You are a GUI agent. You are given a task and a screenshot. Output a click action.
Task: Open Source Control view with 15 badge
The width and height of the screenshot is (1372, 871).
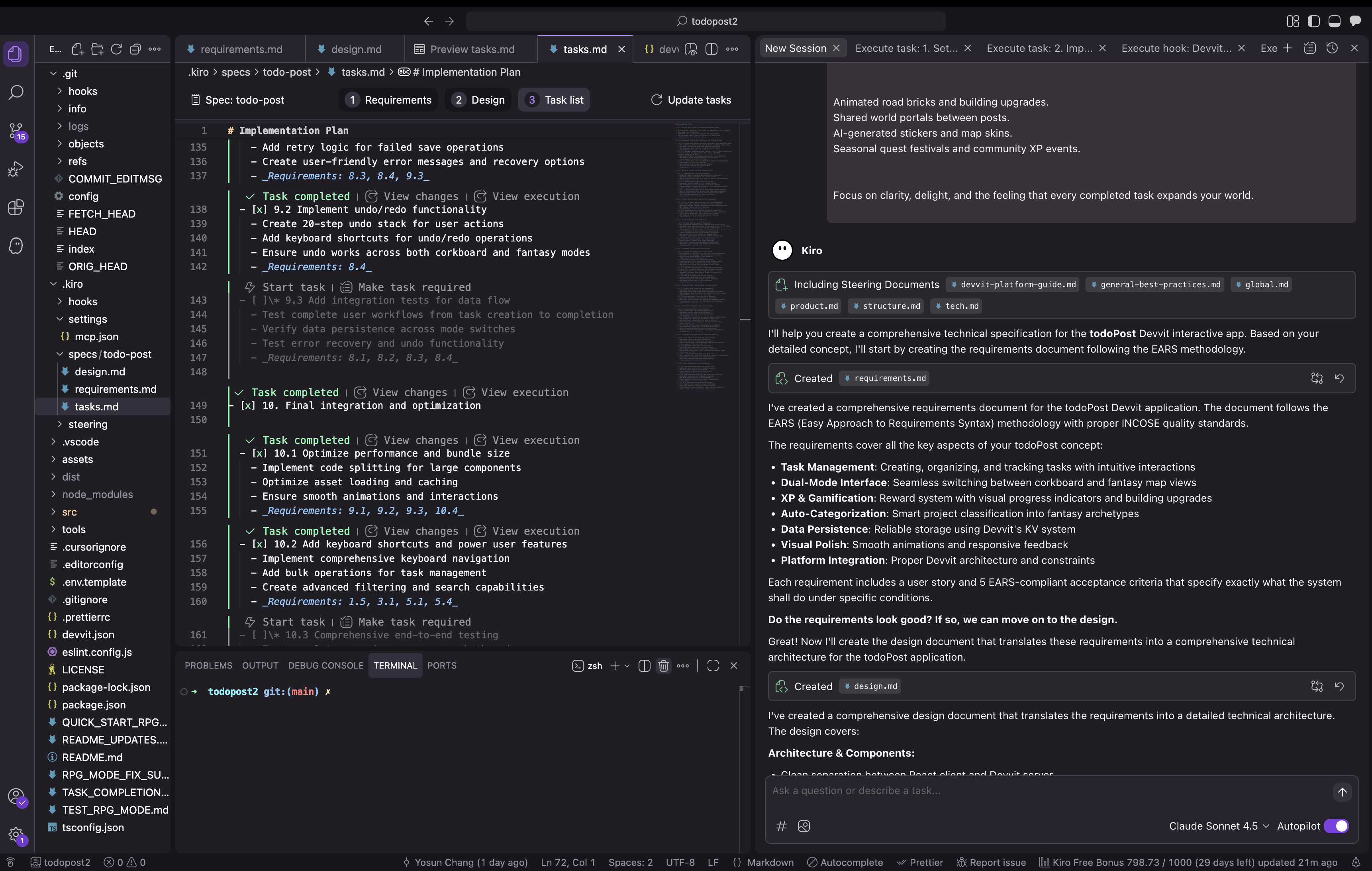[16, 131]
